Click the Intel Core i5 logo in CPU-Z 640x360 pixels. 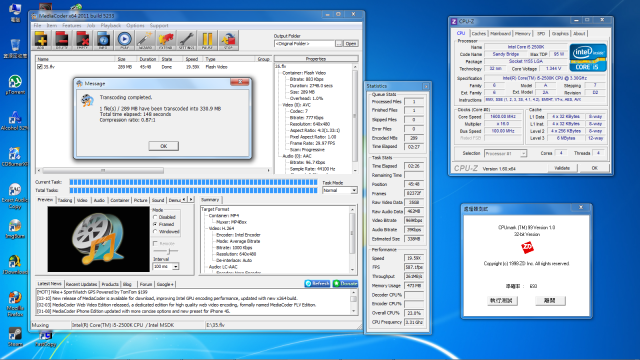coord(588,58)
